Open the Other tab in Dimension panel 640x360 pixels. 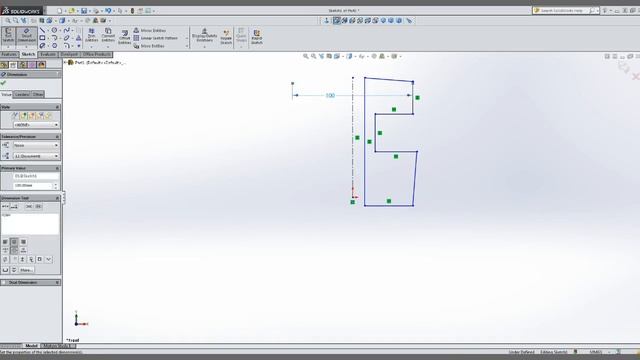click(x=38, y=94)
